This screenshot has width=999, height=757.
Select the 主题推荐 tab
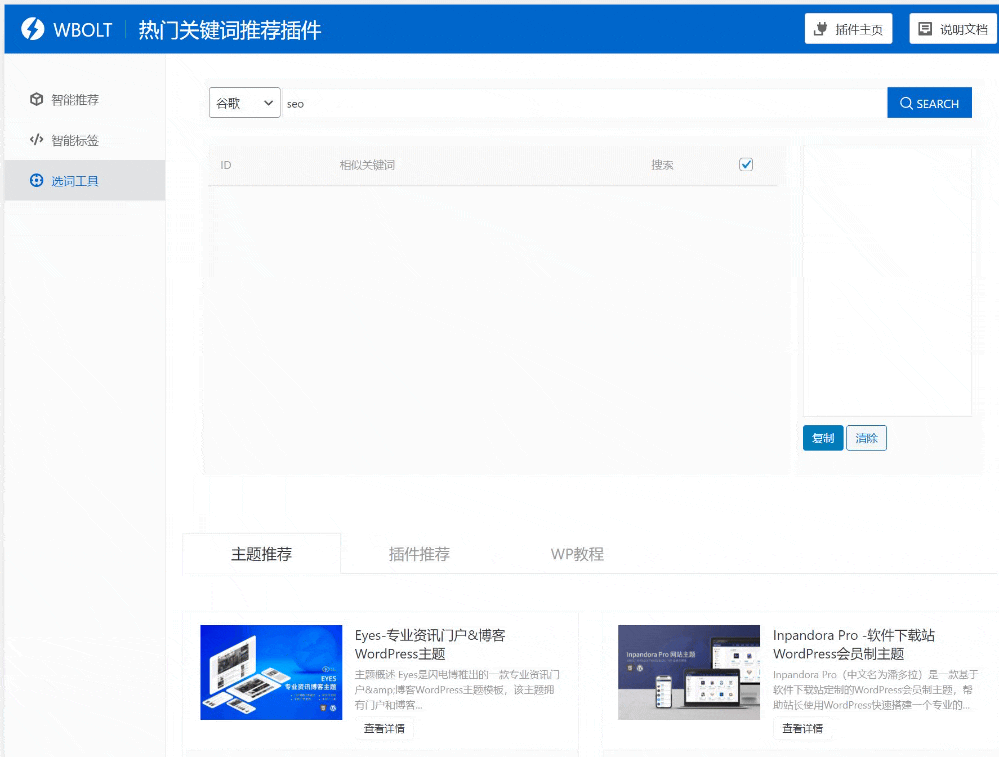coord(261,553)
